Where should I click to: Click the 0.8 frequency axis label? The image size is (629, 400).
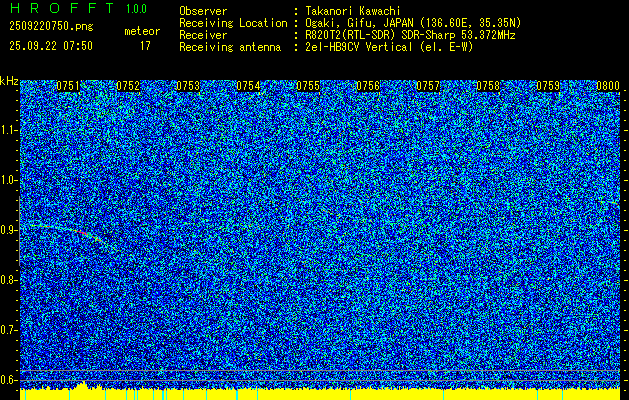(x=8, y=280)
